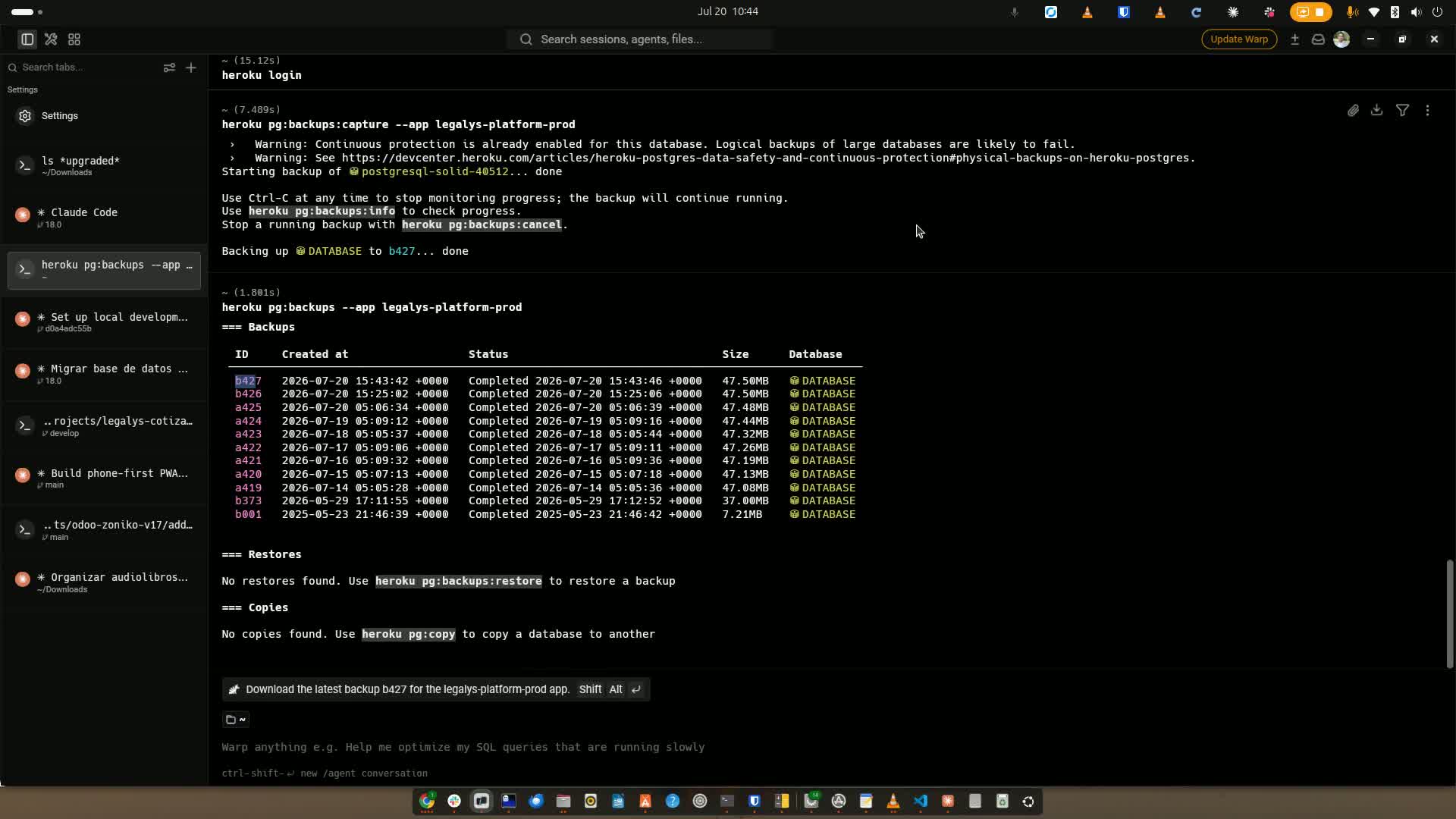Click the heroku pg:backups:info command highlight
Screen dimensions: 1456x819
322,211
